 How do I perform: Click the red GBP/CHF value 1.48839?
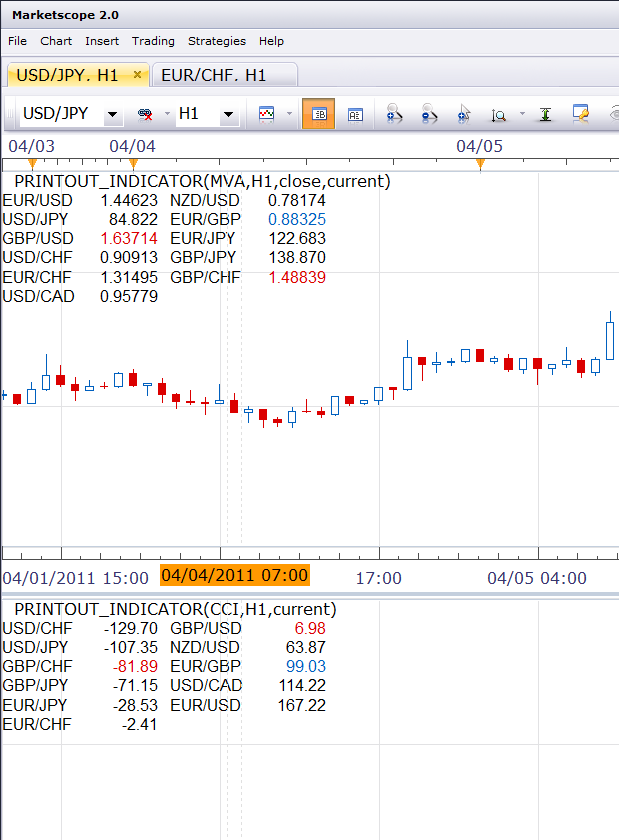(x=297, y=277)
